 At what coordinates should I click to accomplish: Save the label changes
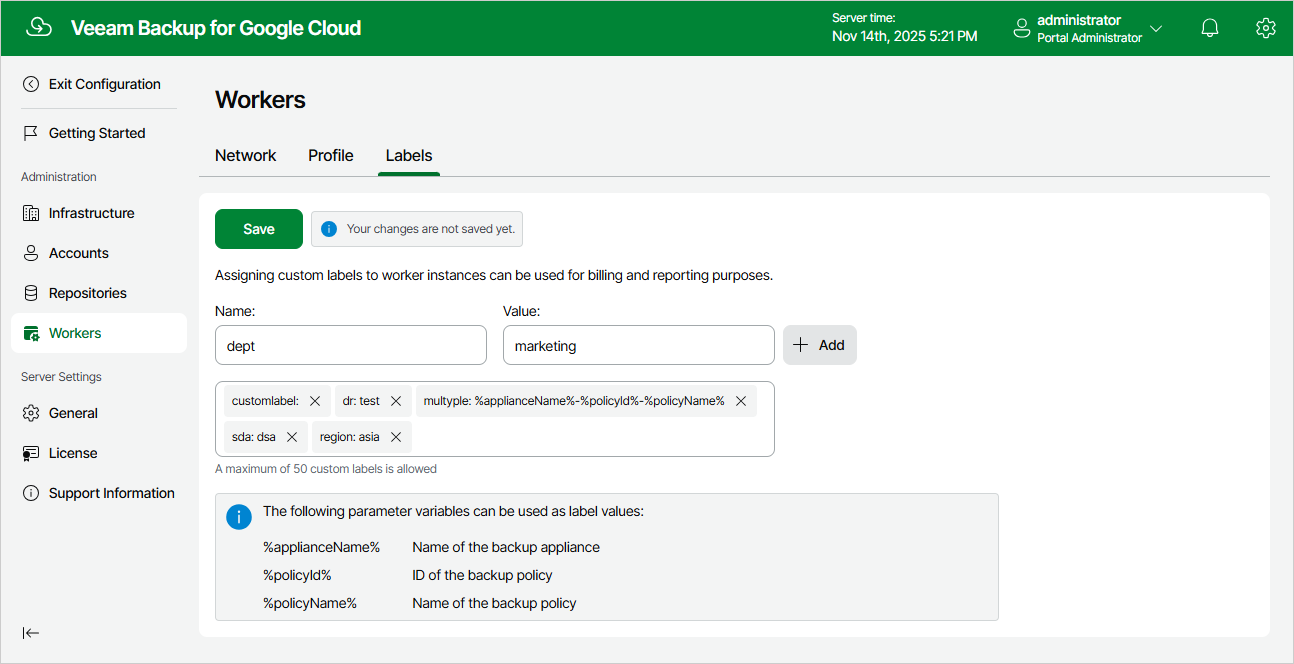(x=259, y=229)
